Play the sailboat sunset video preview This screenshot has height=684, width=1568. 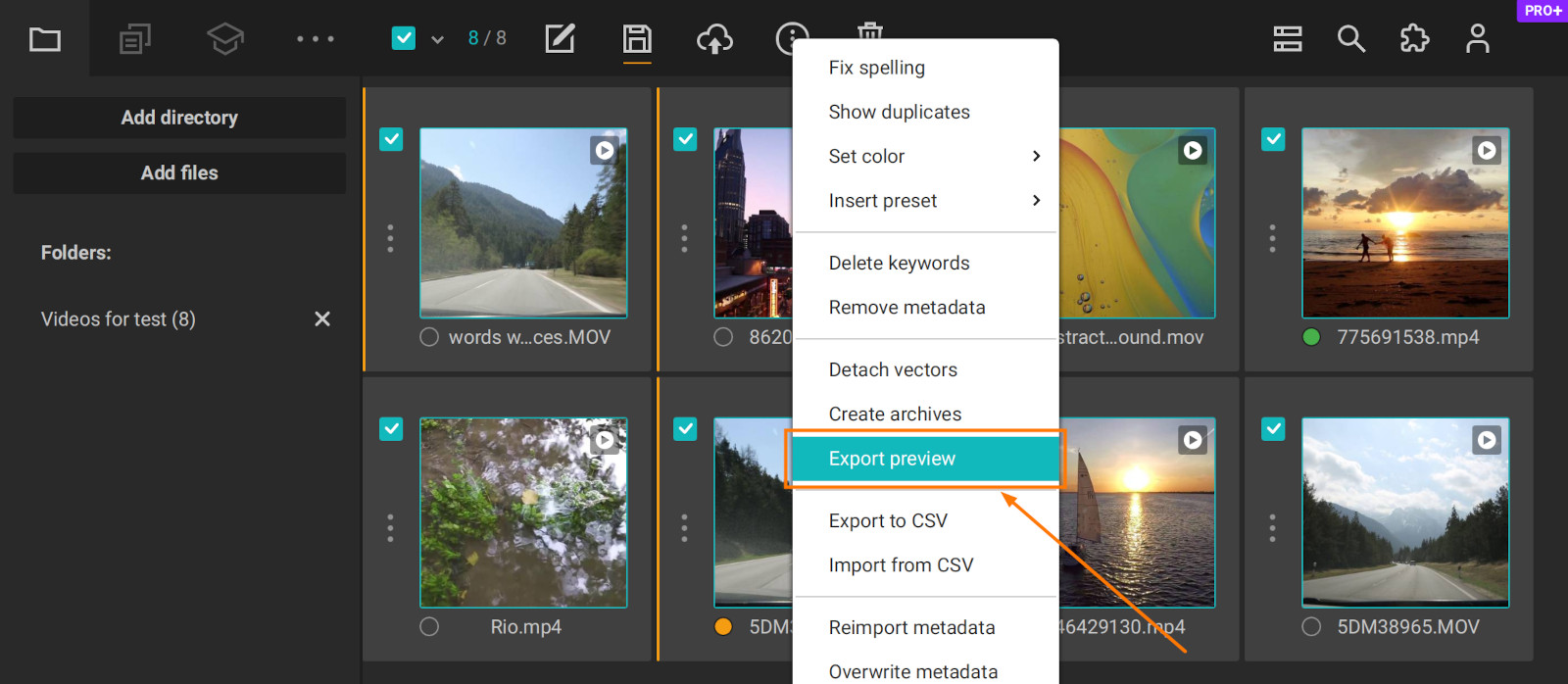pyautogui.click(x=1193, y=440)
